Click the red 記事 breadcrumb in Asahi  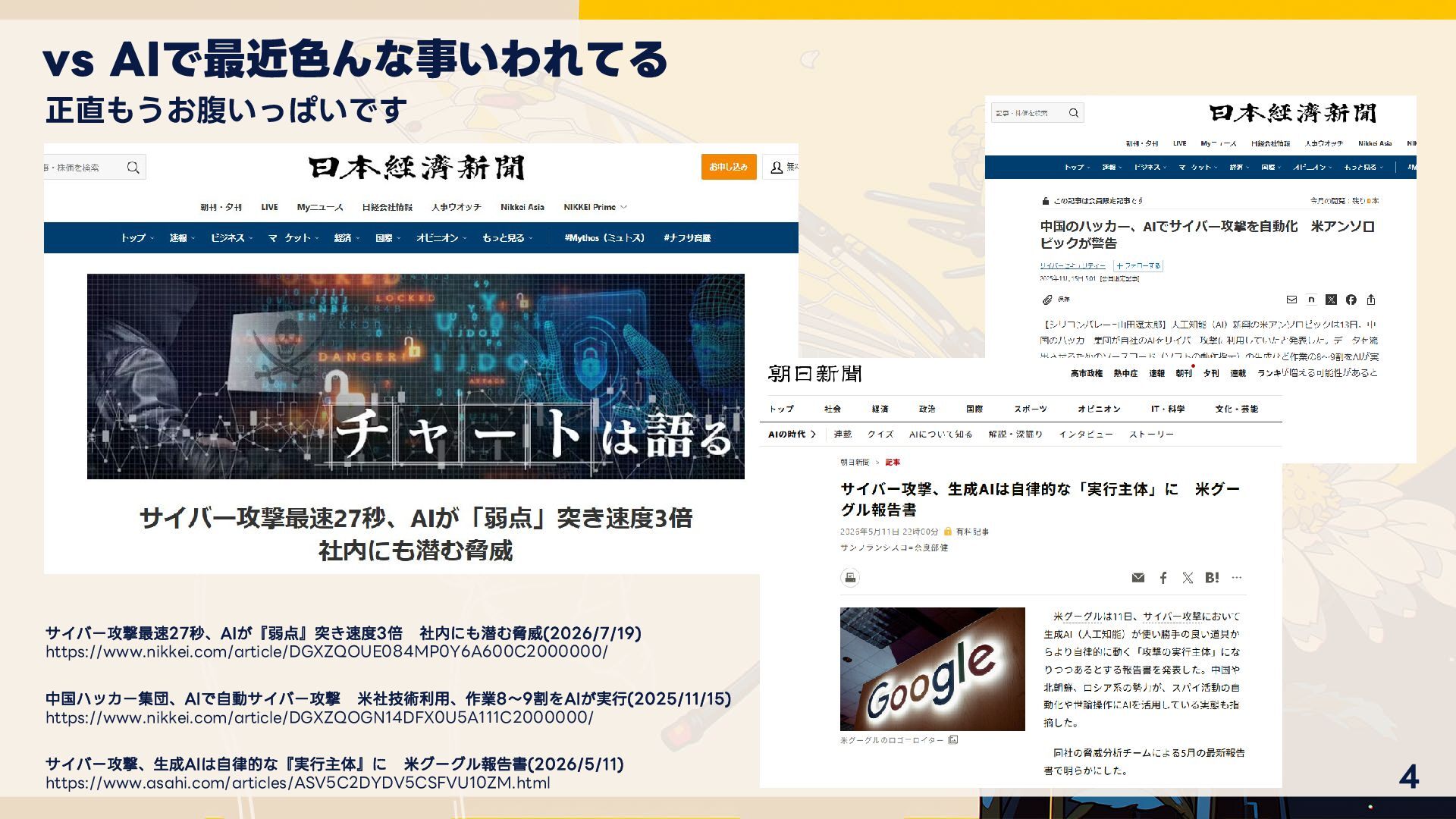[x=893, y=463]
